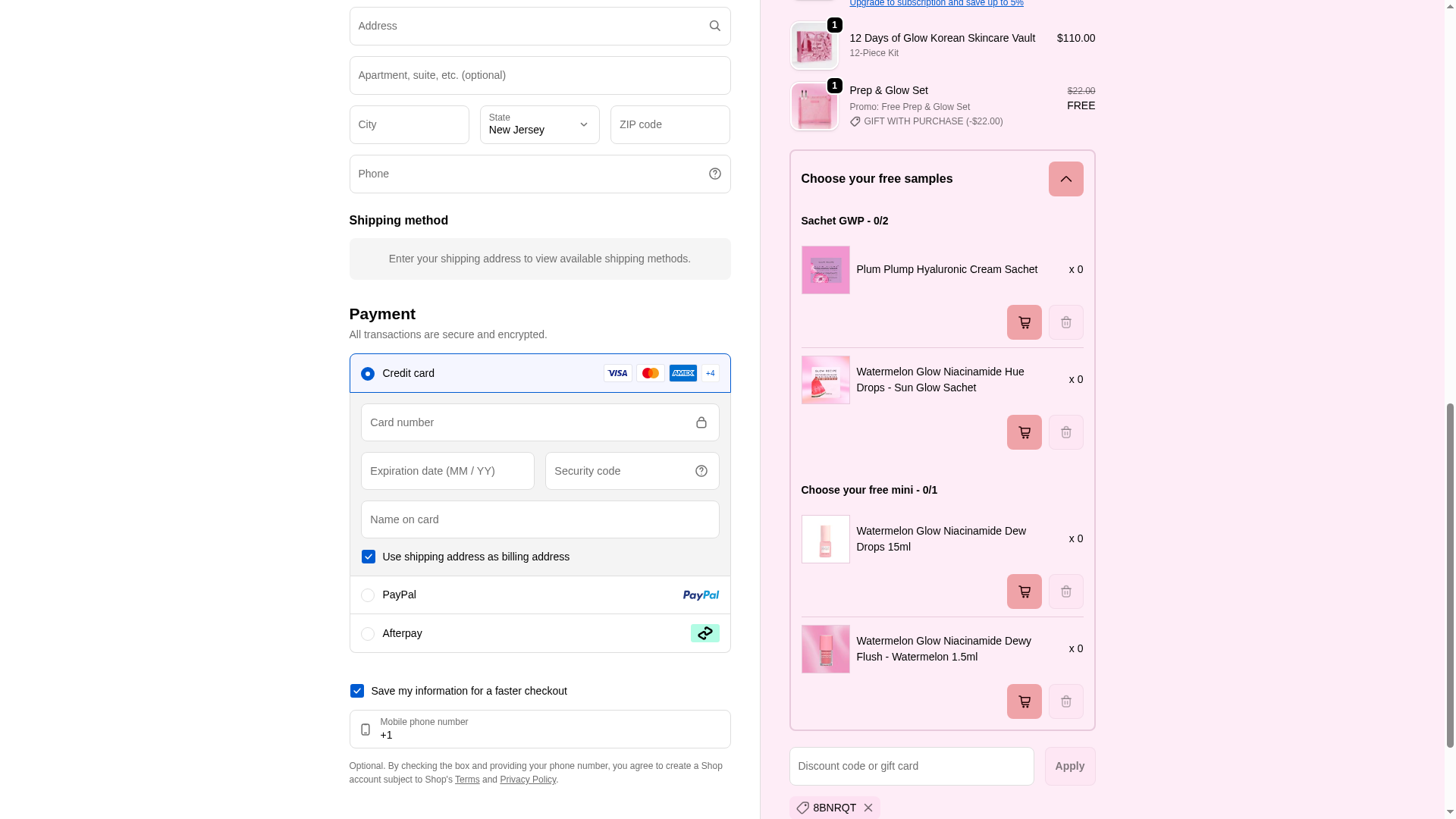Click the security code help icon

point(701,471)
